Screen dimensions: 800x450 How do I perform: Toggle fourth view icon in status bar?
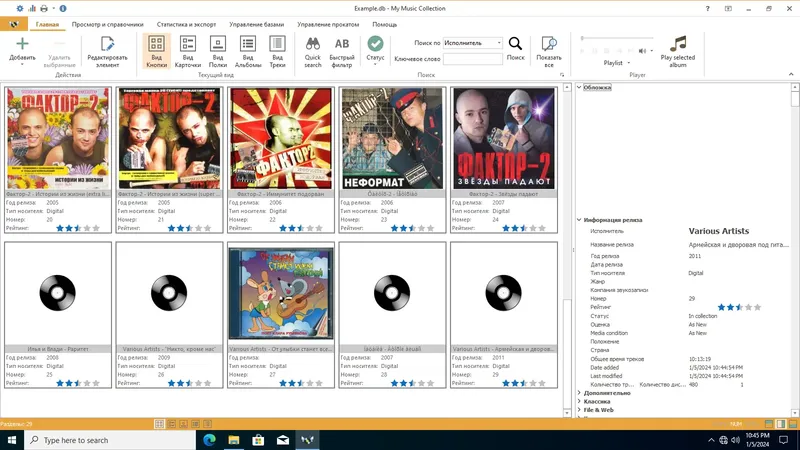[195, 424]
